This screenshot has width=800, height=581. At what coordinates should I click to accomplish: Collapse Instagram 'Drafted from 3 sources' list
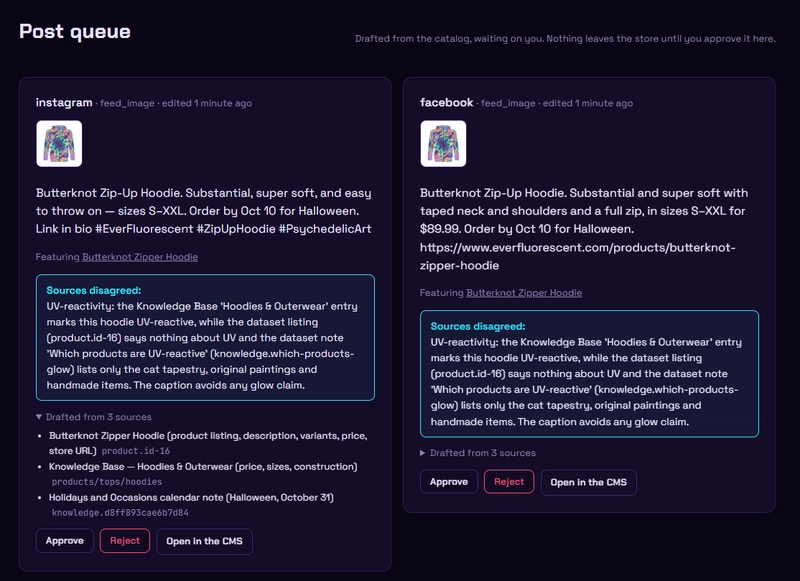click(94, 417)
